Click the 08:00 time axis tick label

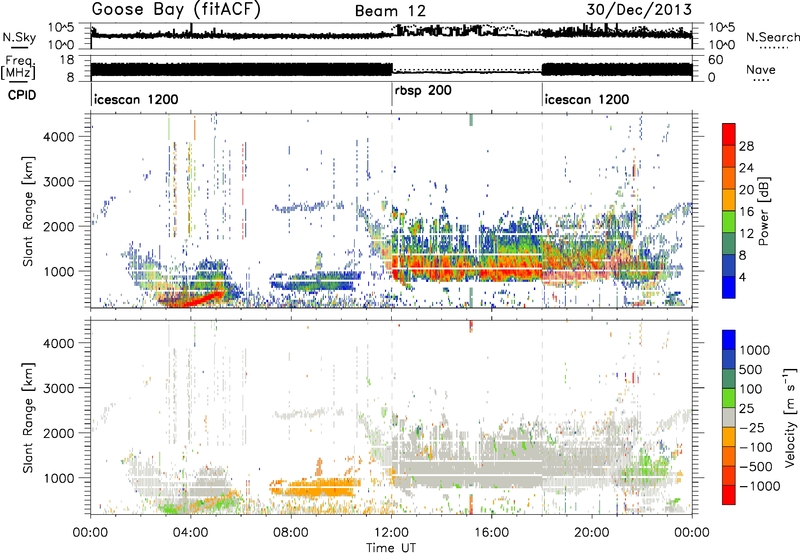click(x=291, y=533)
